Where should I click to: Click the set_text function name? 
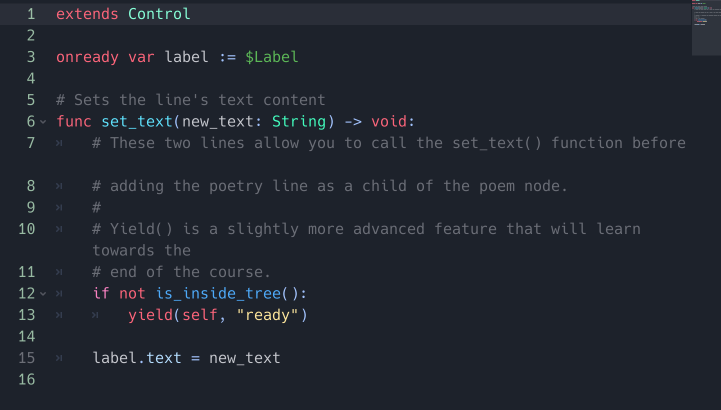137,122
